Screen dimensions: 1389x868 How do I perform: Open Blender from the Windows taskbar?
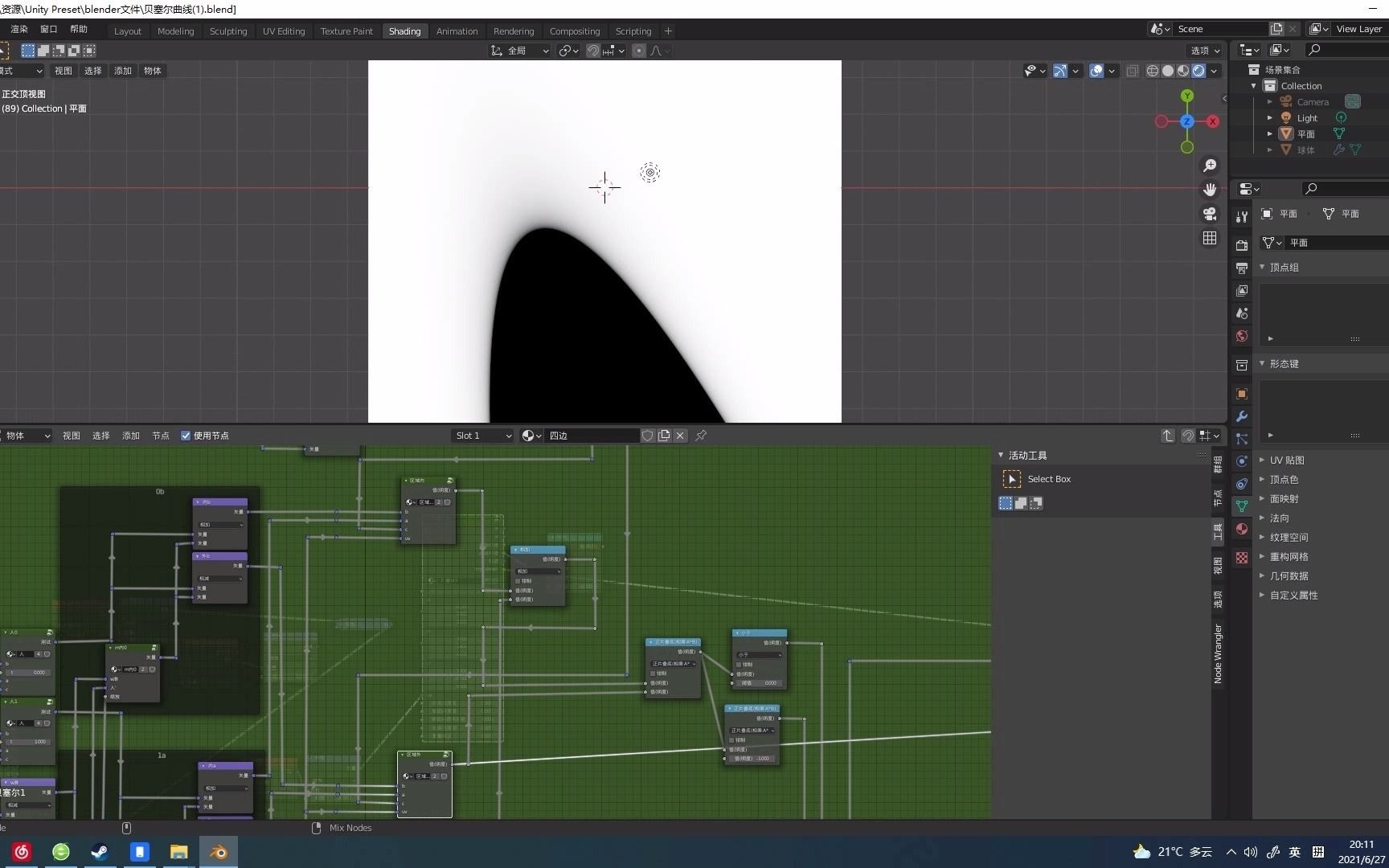tap(217, 851)
